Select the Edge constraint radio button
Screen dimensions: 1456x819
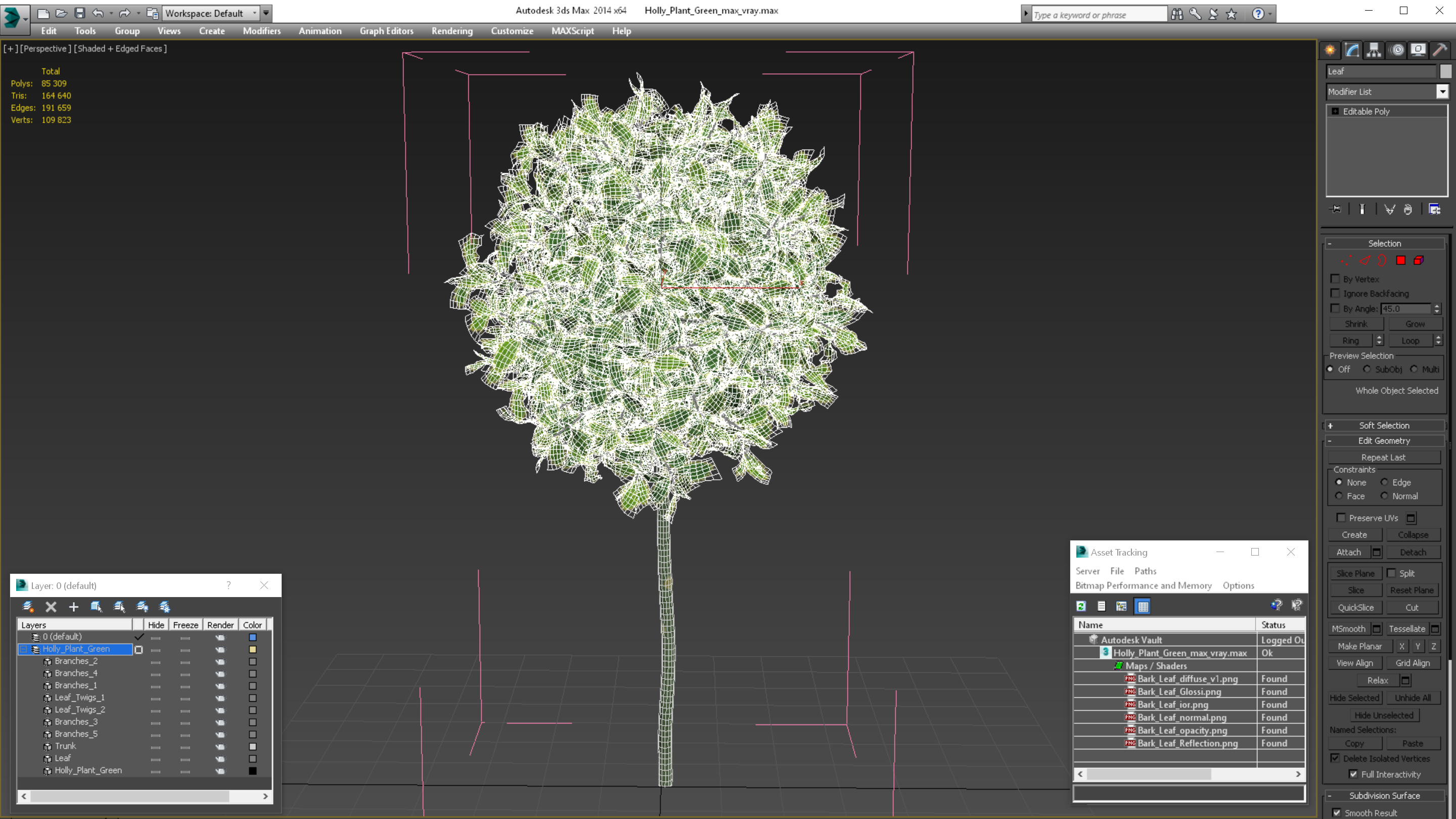[1384, 482]
